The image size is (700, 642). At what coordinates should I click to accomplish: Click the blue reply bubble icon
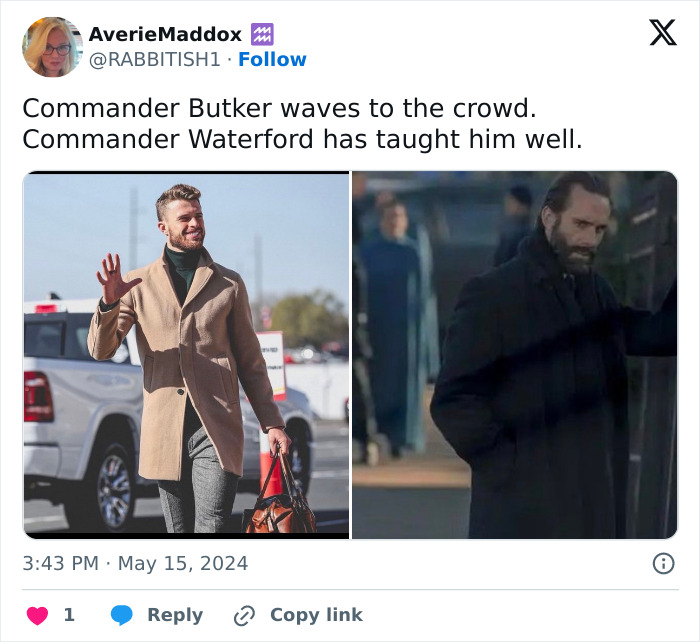click(x=121, y=615)
